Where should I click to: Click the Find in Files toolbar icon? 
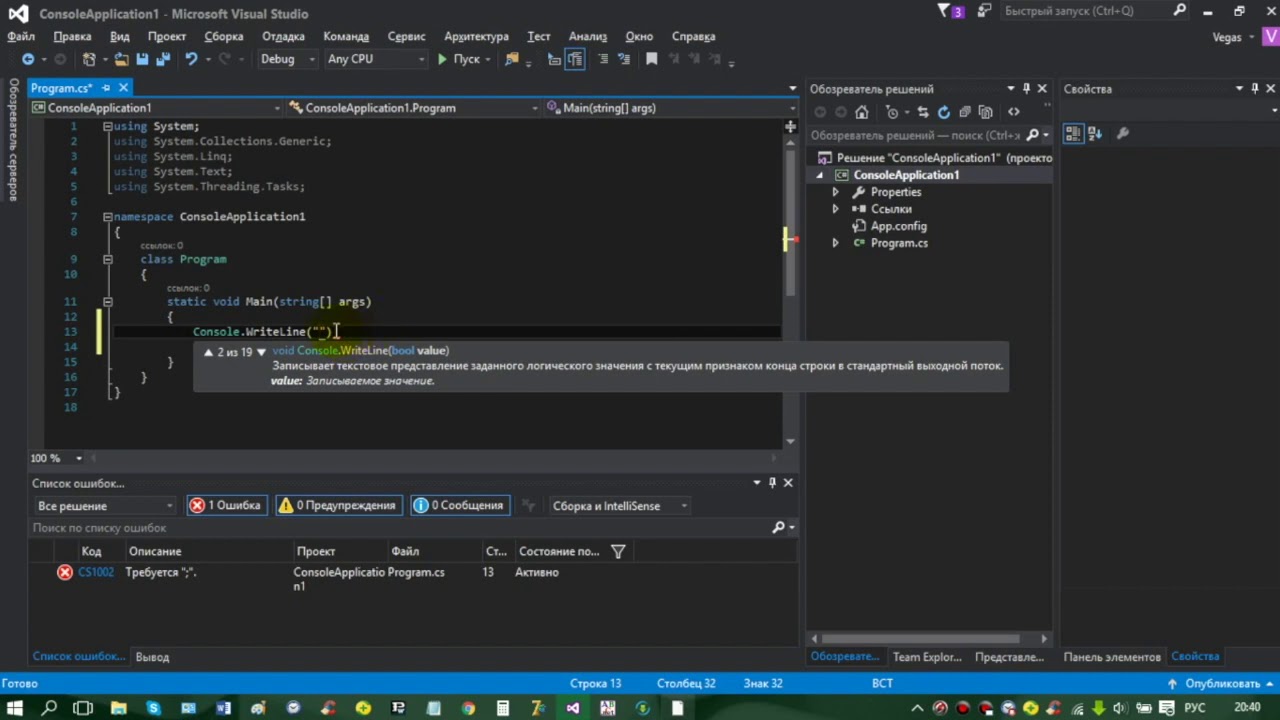512,59
